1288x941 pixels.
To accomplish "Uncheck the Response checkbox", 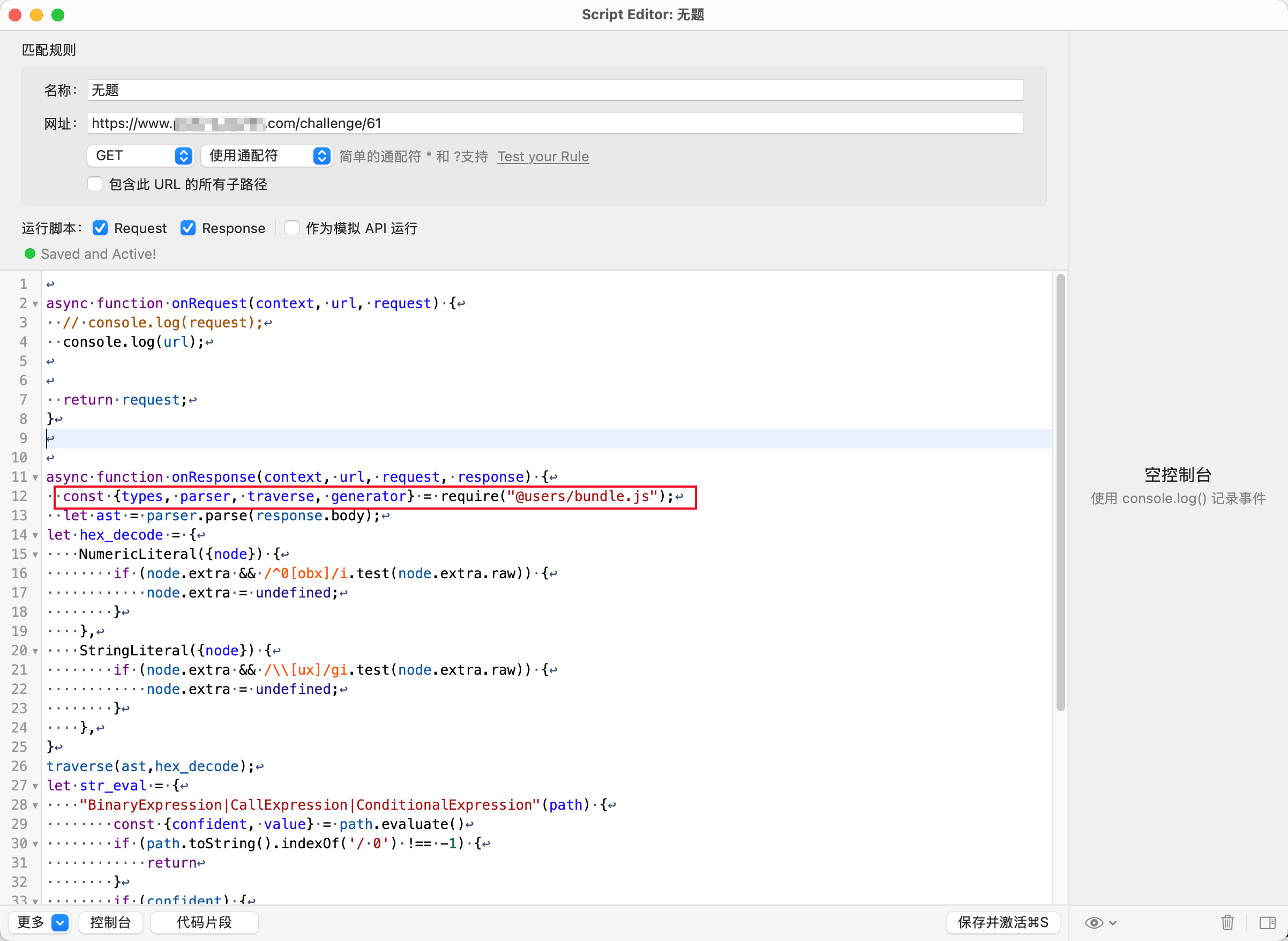I will pos(188,228).
